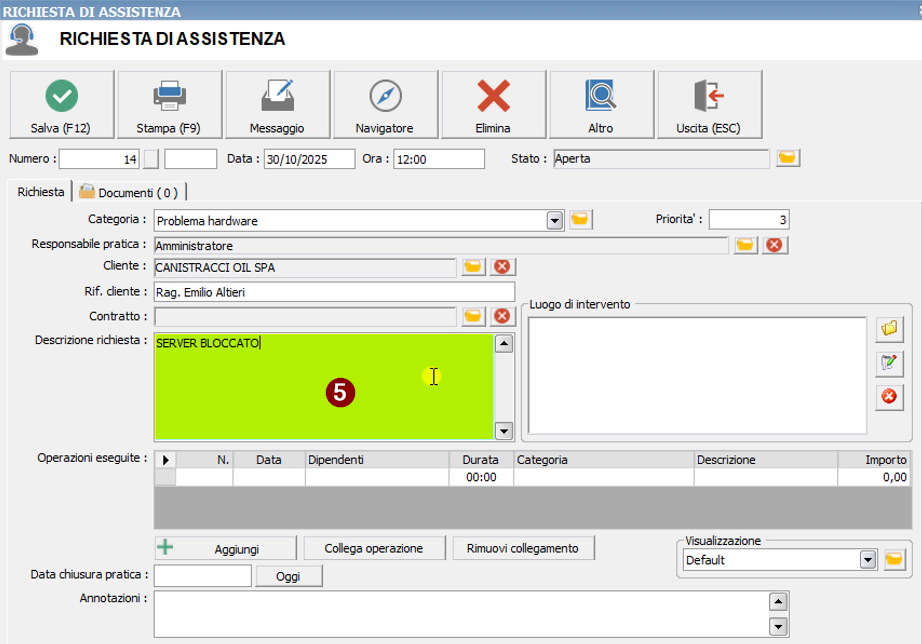The width and height of the screenshot is (922, 644).
Task: Exit using the Uscita (ESC) button
Action: [x=709, y=104]
